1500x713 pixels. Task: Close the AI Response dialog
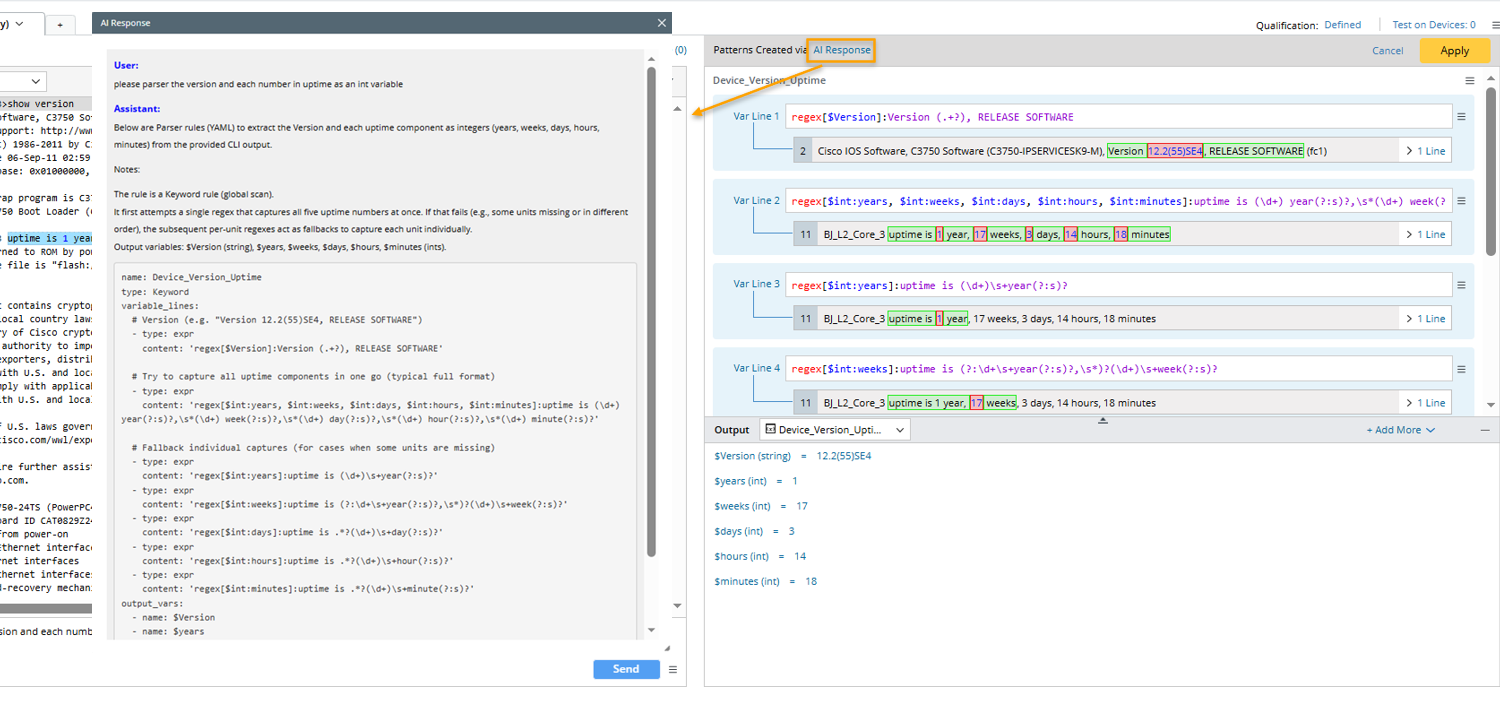(x=661, y=23)
